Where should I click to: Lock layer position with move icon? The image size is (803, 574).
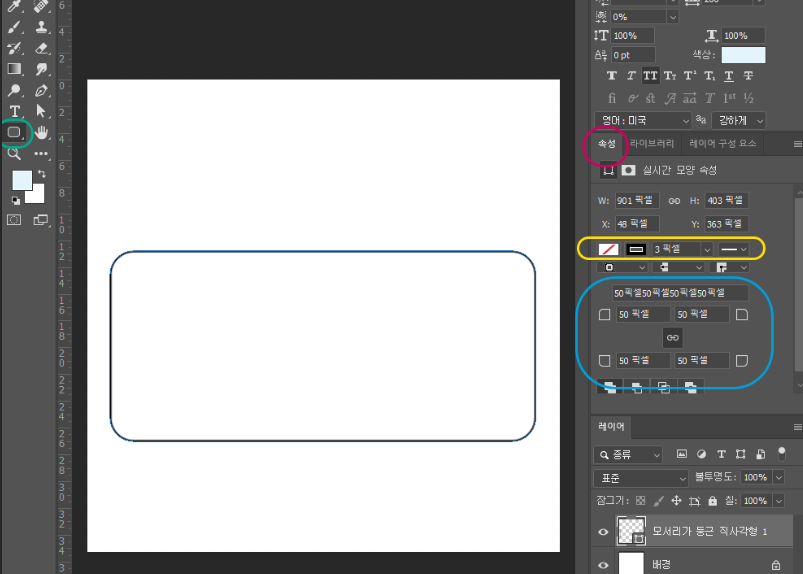click(676, 501)
